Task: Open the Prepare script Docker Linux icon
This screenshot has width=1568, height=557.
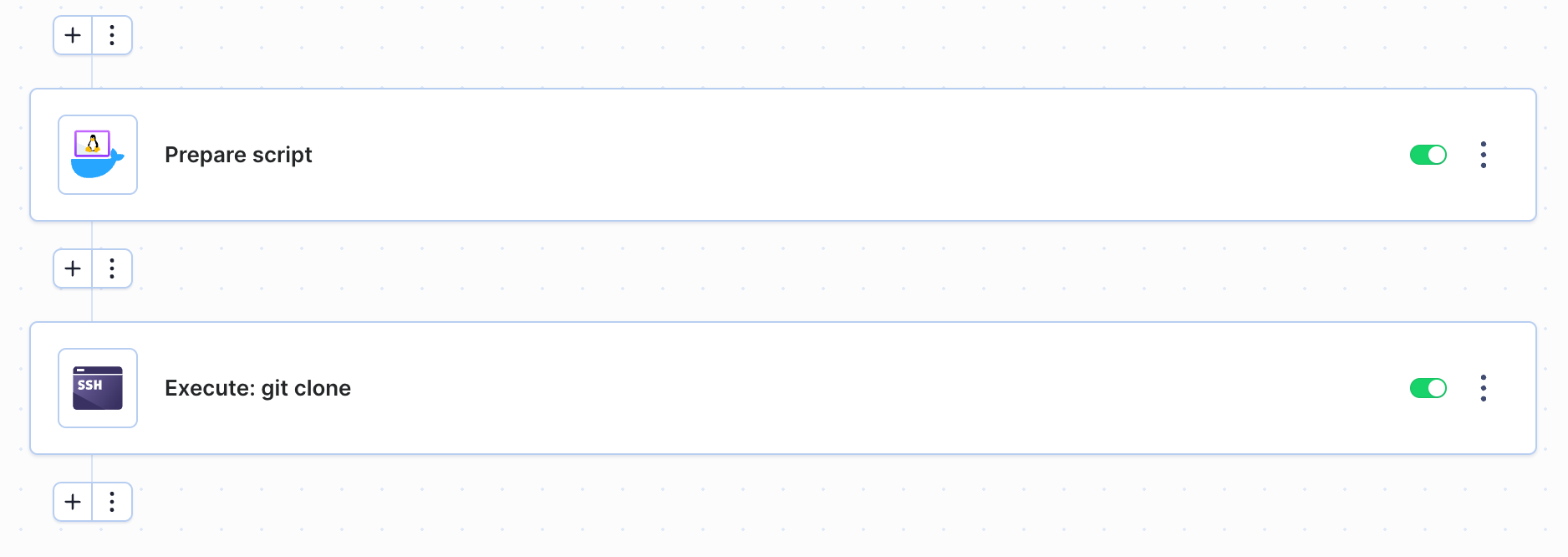Action: click(98, 155)
